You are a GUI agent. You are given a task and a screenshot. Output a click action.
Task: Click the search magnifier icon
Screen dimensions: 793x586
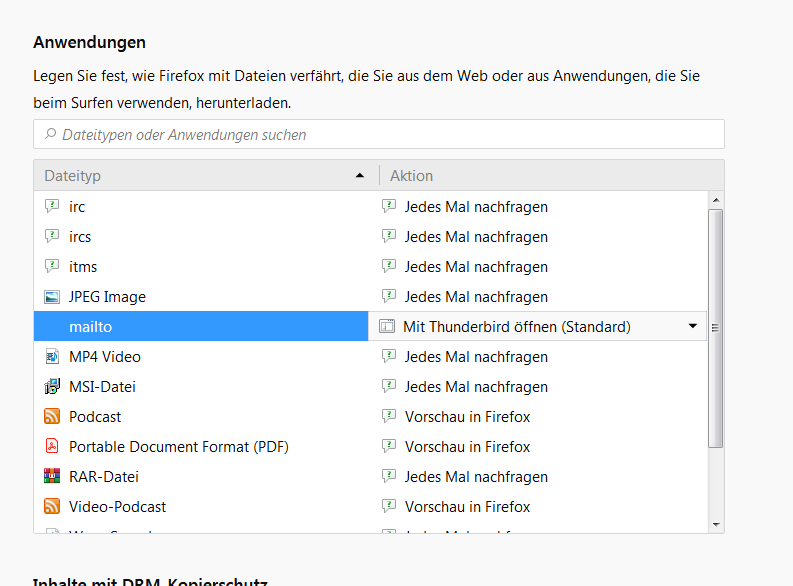click(x=50, y=134)
